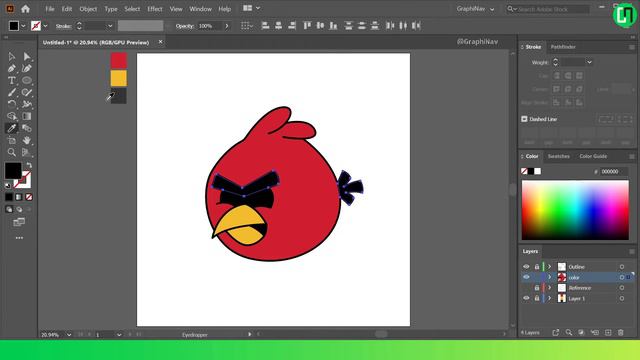The image size is (640, 360).
Task: Unlock the Outline layer
Action: tap(537, 267)
